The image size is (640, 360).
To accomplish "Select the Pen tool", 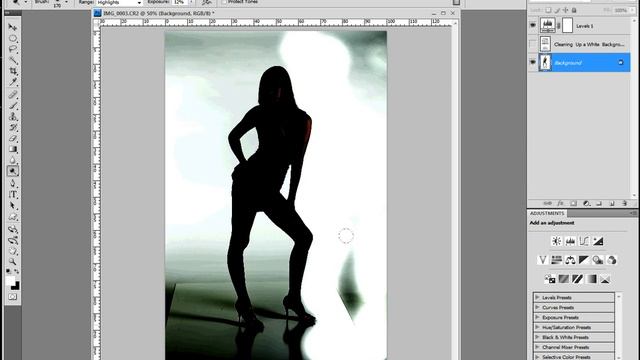I will click(x=13, y=183).
